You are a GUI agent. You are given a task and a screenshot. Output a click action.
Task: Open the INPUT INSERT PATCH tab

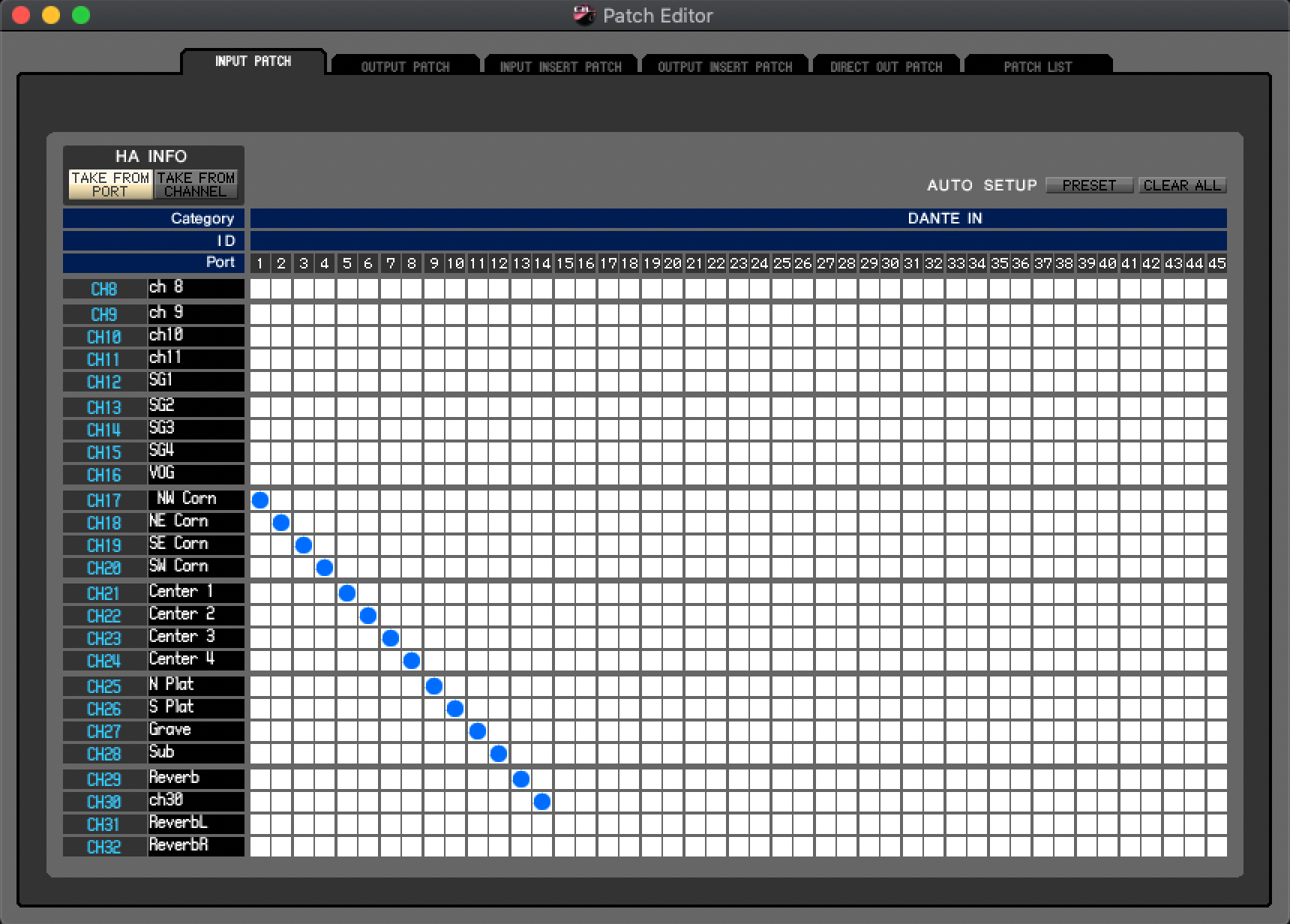click(x=561, y=66)
